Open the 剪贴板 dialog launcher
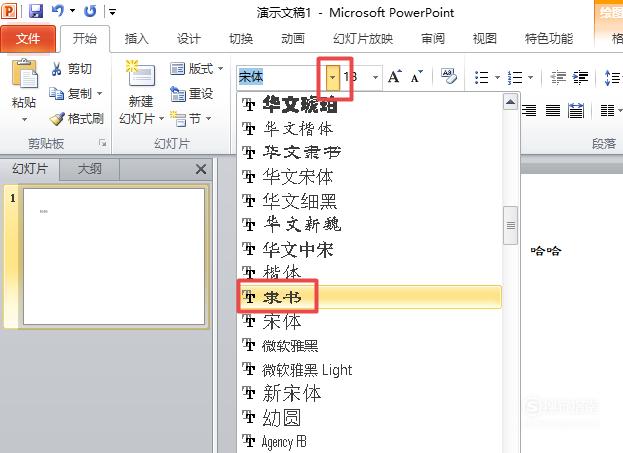The image size is (623, 453). click(x=103, y=143)
